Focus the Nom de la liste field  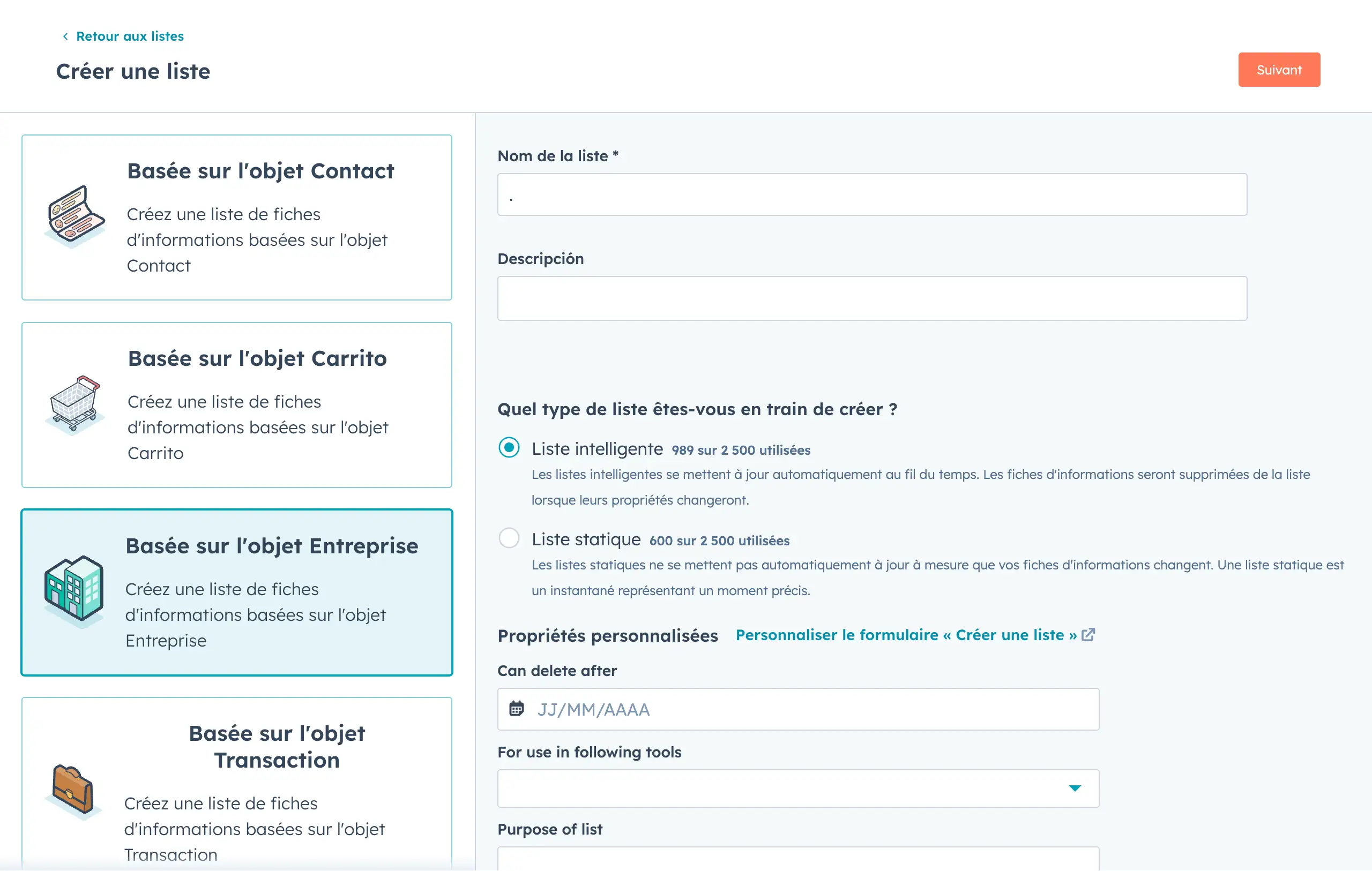(872, 195)
